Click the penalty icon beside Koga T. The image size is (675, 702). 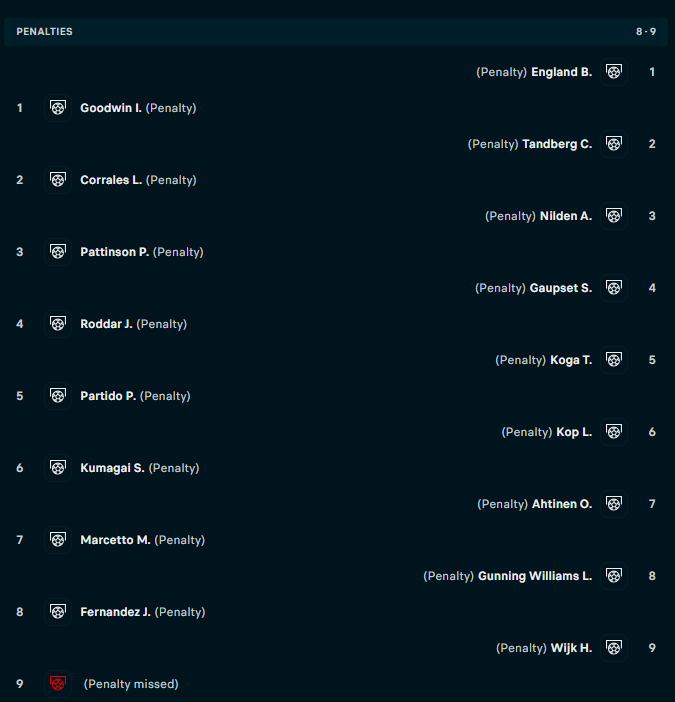pyautogui.click(x=614, y=360)
